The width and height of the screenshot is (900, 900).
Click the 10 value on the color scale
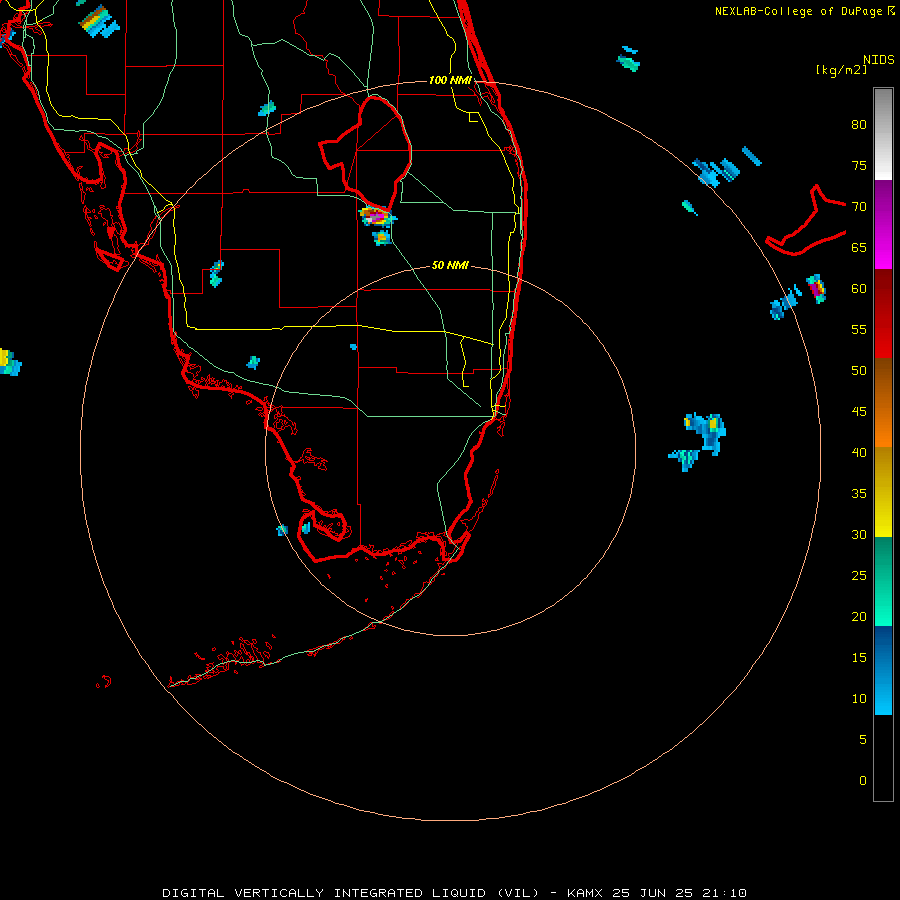coord(859,699)
